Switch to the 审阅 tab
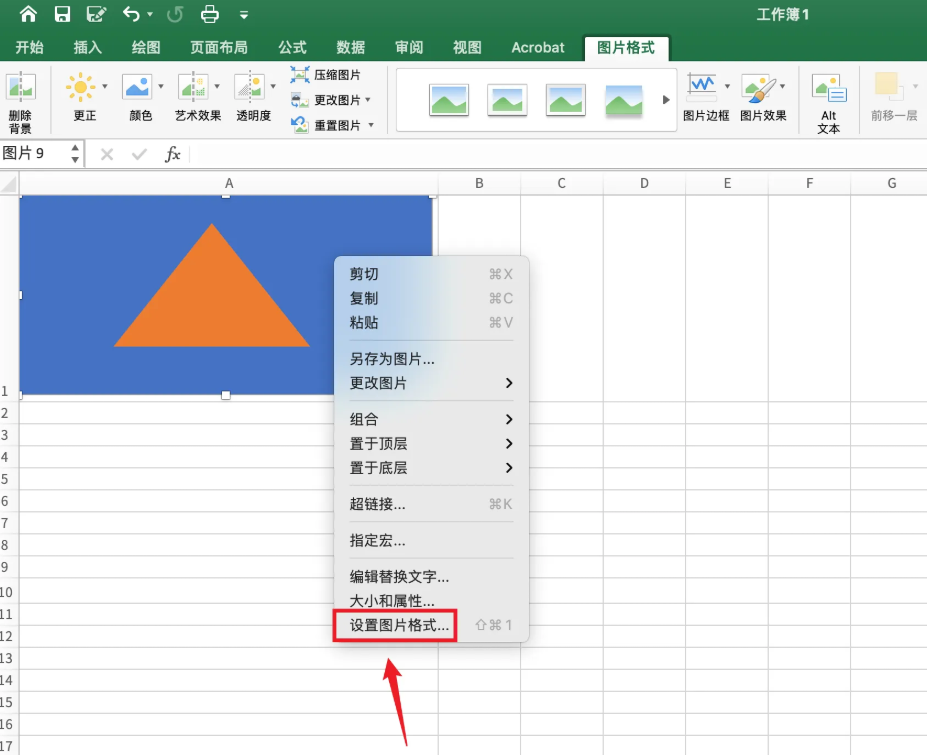 (x=409, y=47)
